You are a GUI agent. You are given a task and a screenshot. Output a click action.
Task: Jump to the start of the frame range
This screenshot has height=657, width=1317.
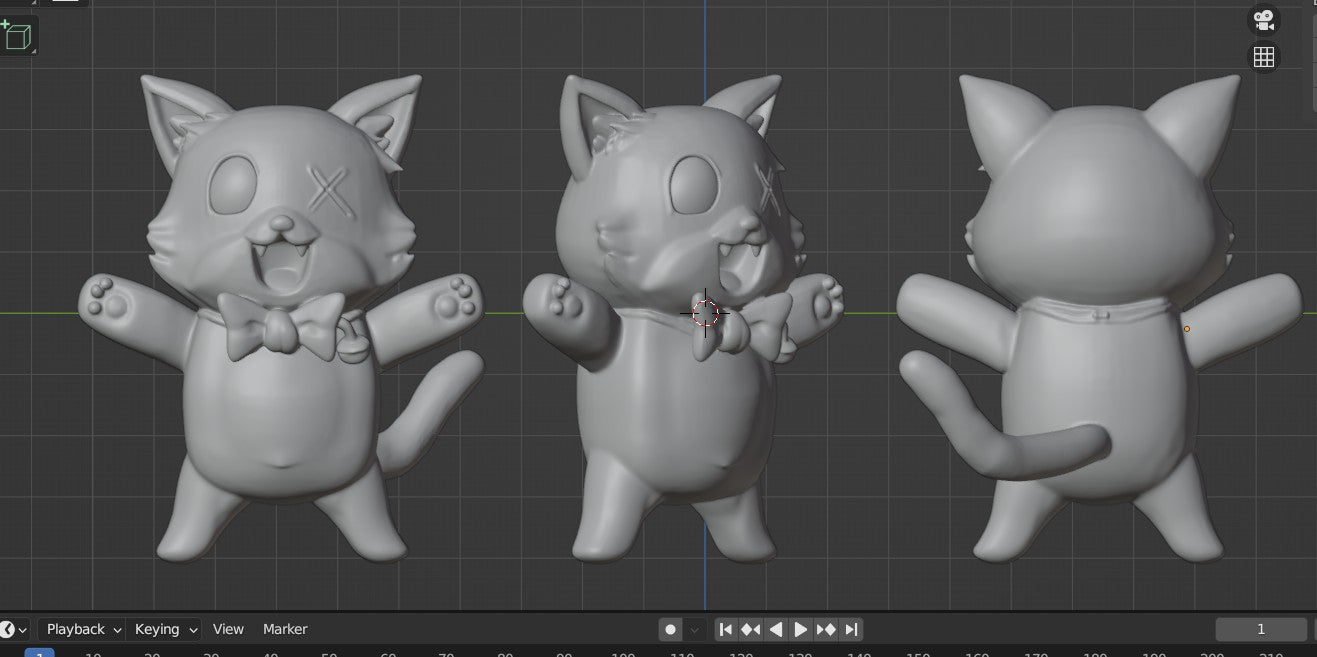tap(726, 629)
